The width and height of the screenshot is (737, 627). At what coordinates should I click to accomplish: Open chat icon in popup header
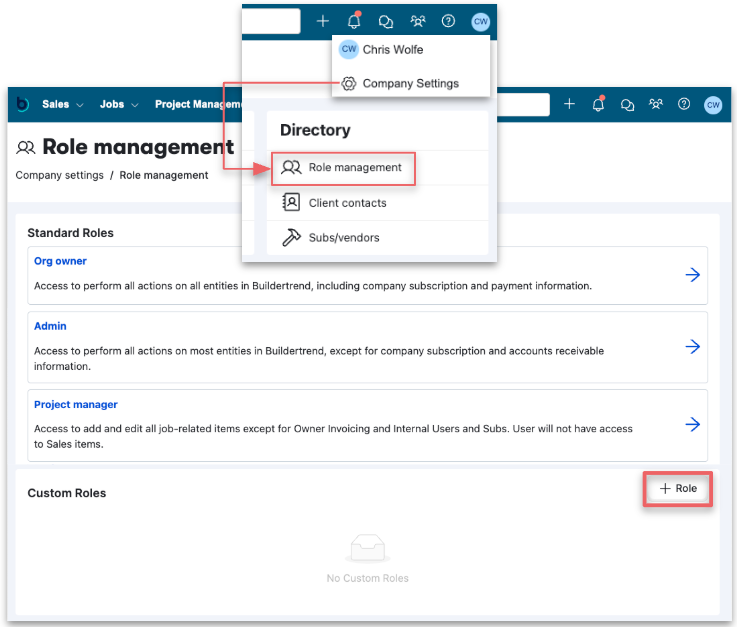(386, 22)
